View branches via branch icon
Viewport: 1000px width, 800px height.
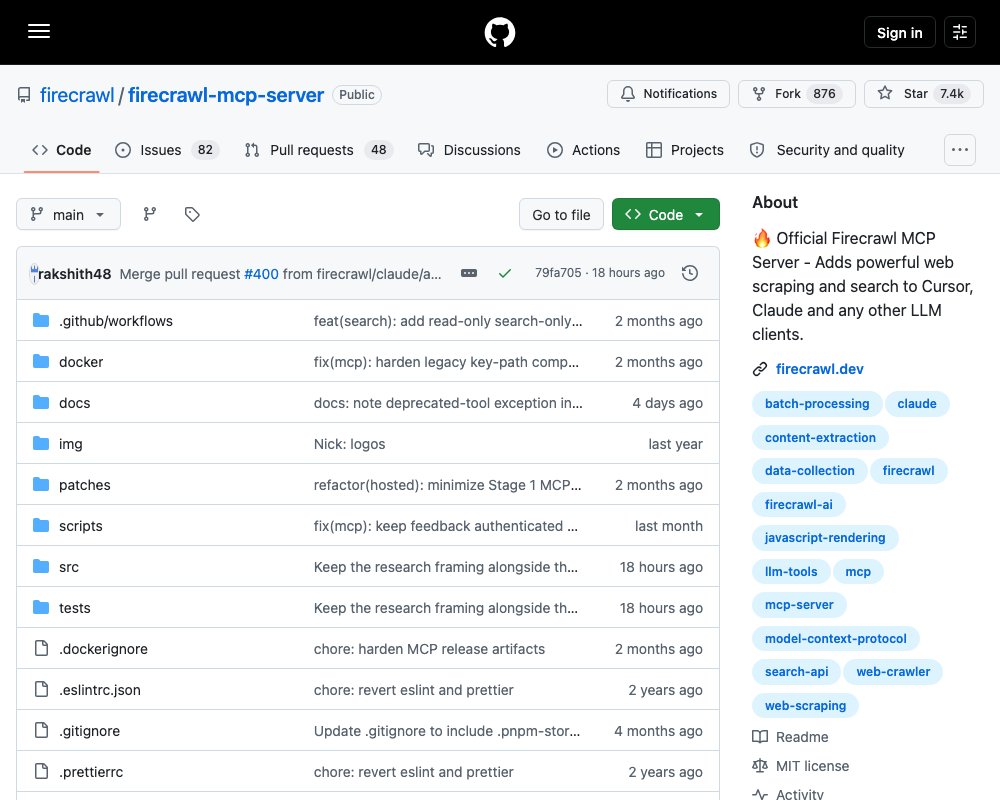(149, 214)
